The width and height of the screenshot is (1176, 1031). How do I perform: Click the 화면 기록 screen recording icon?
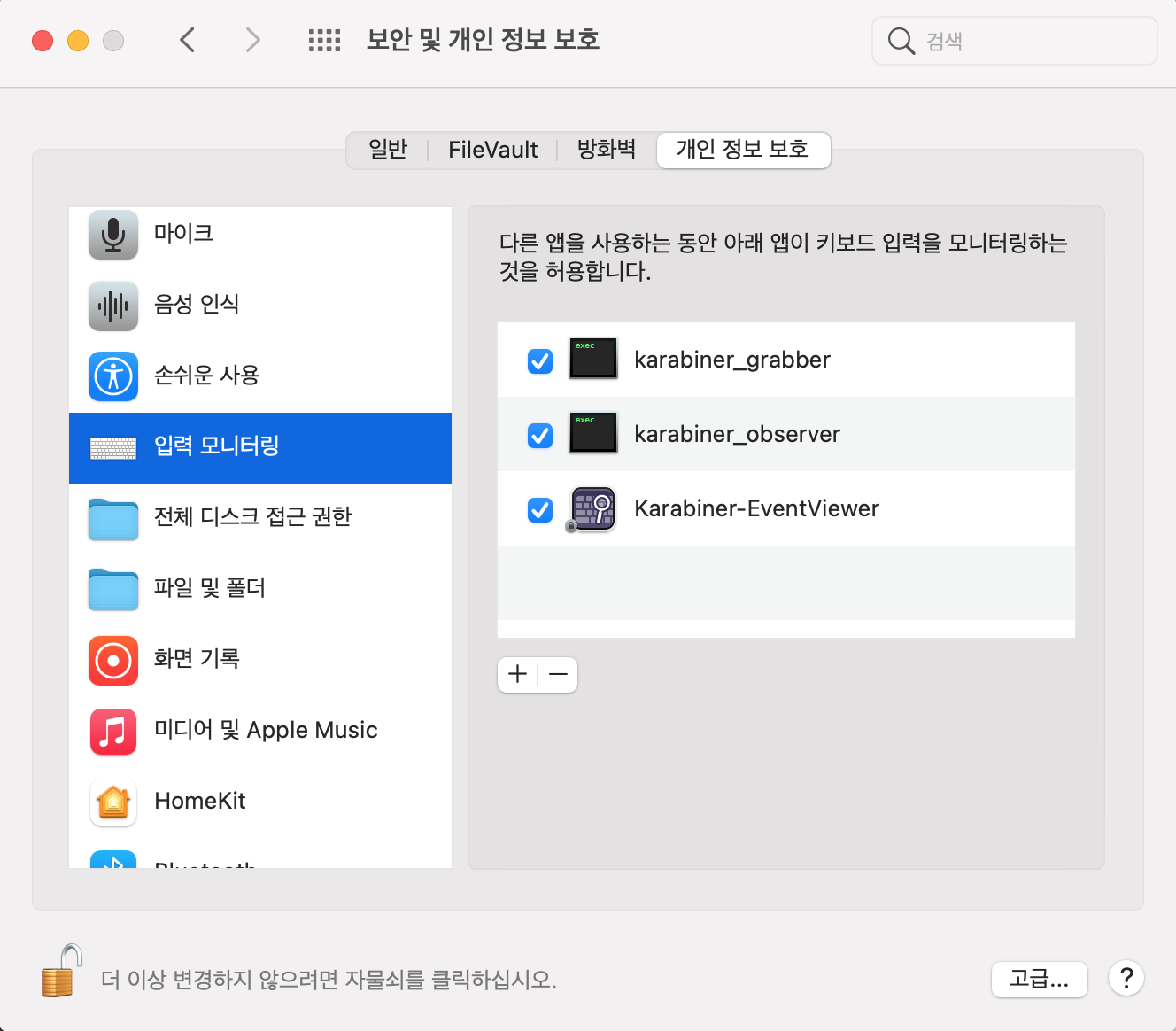pyautogui.click(x=112, y=660)
